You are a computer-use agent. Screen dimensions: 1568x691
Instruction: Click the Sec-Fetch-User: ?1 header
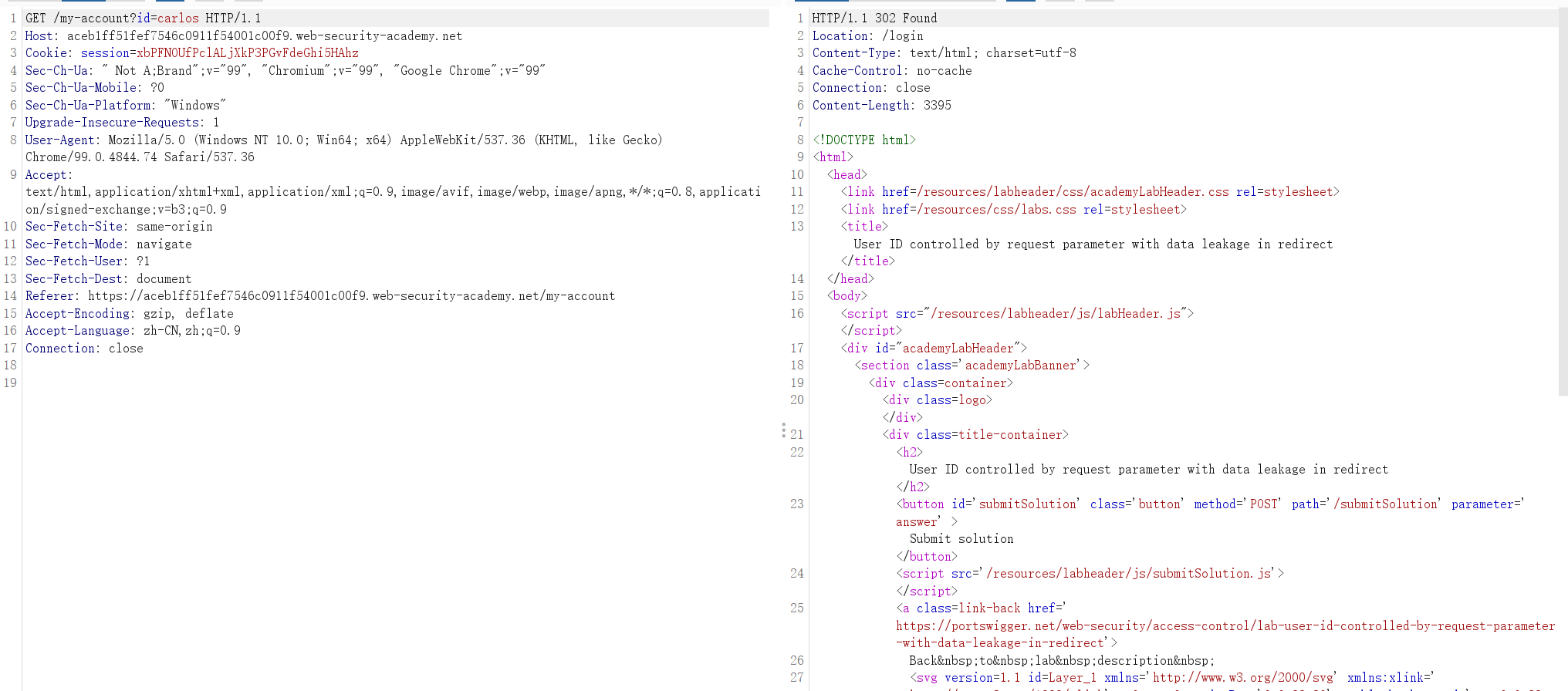(88, 261)
